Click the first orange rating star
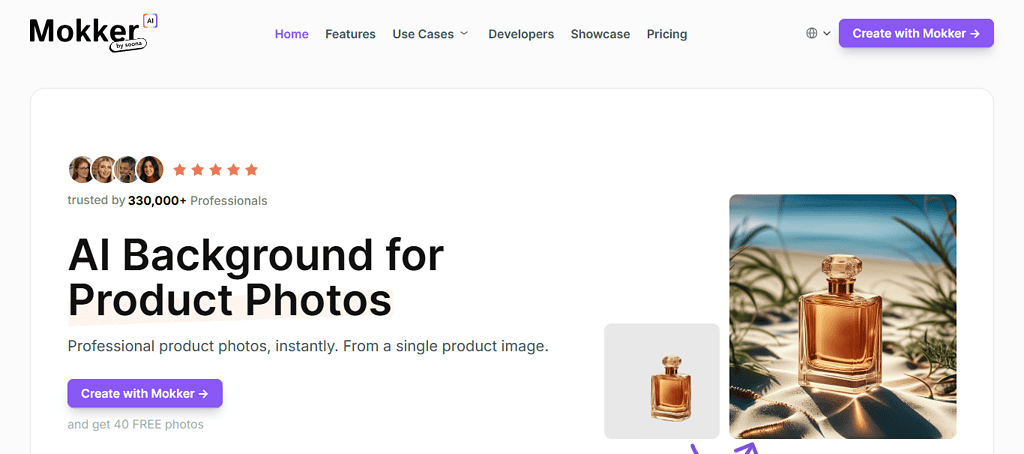Viewport: 1024px width, 454px height. [x=180, y=170]
